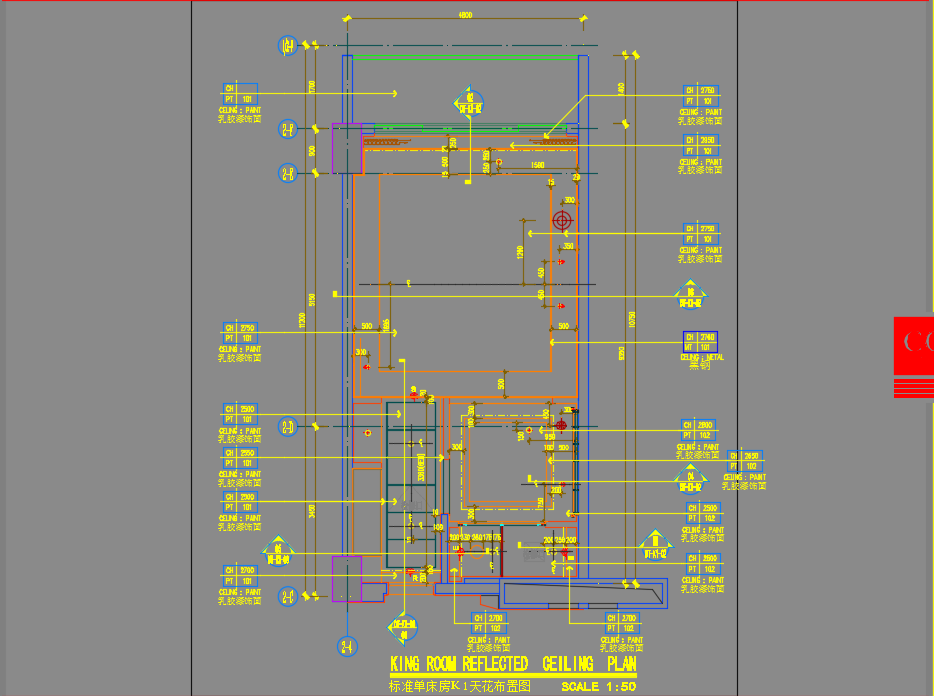Click the CH 2300 PT 101 ceiling tag

coord(240,502)
